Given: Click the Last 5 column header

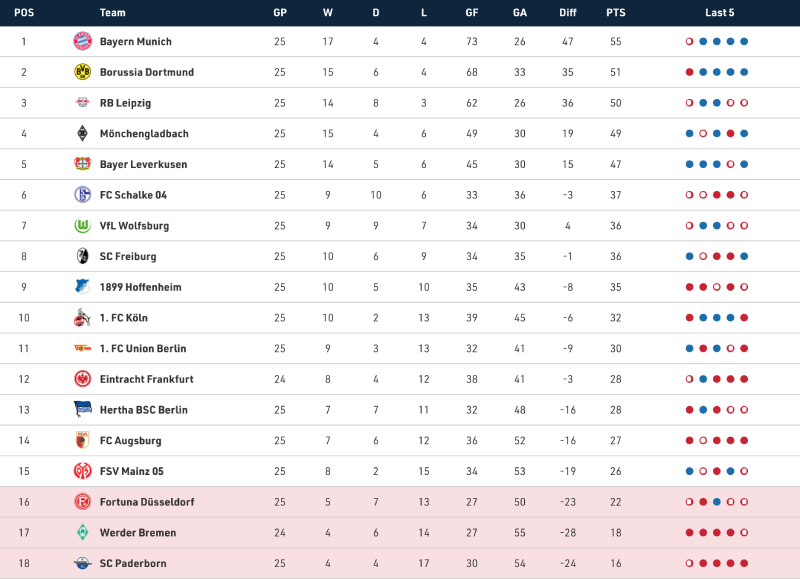Looking at the screenshot, I should (x=719, y=13).
